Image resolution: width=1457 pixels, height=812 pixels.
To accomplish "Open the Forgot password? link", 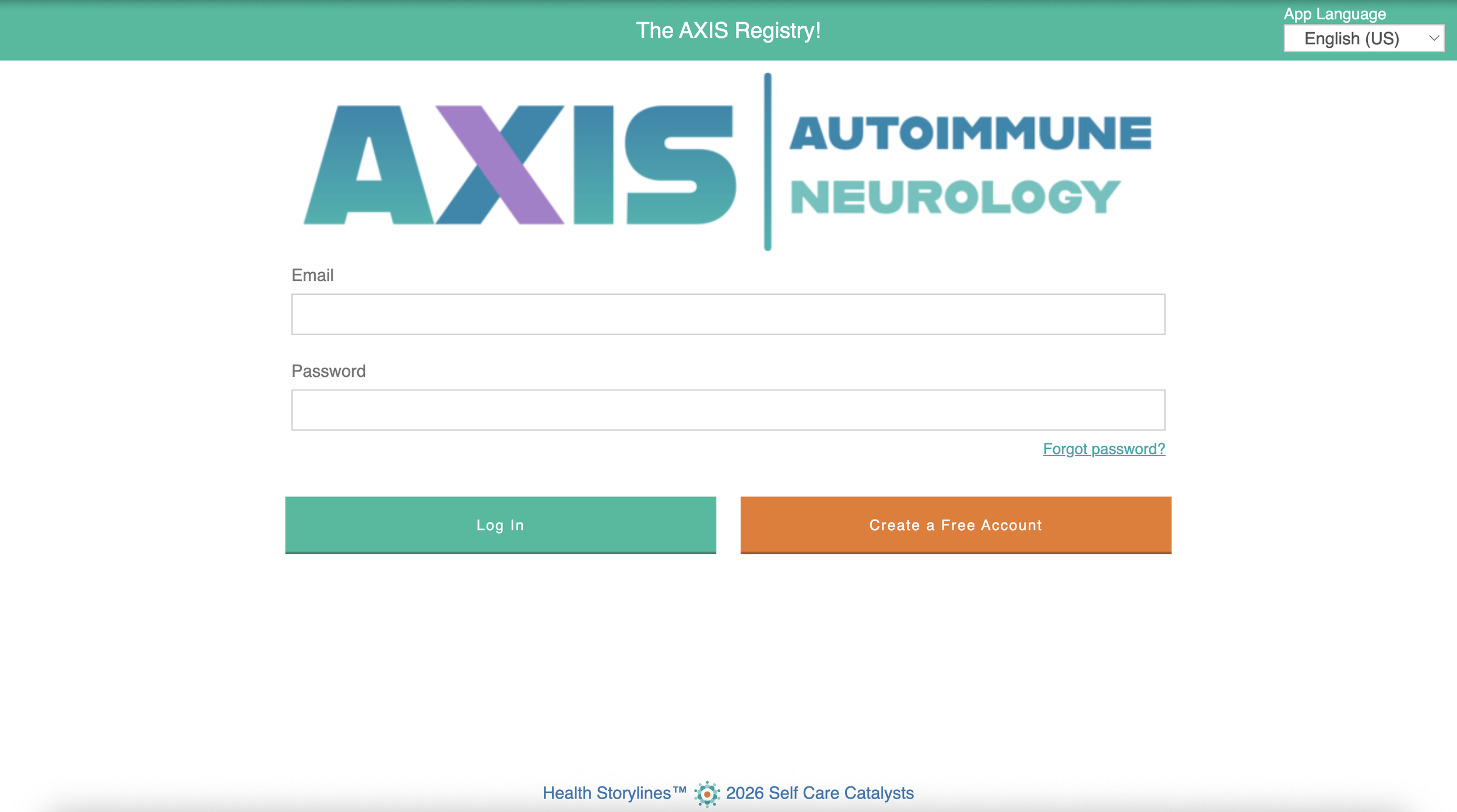I will click(1104, 449).
